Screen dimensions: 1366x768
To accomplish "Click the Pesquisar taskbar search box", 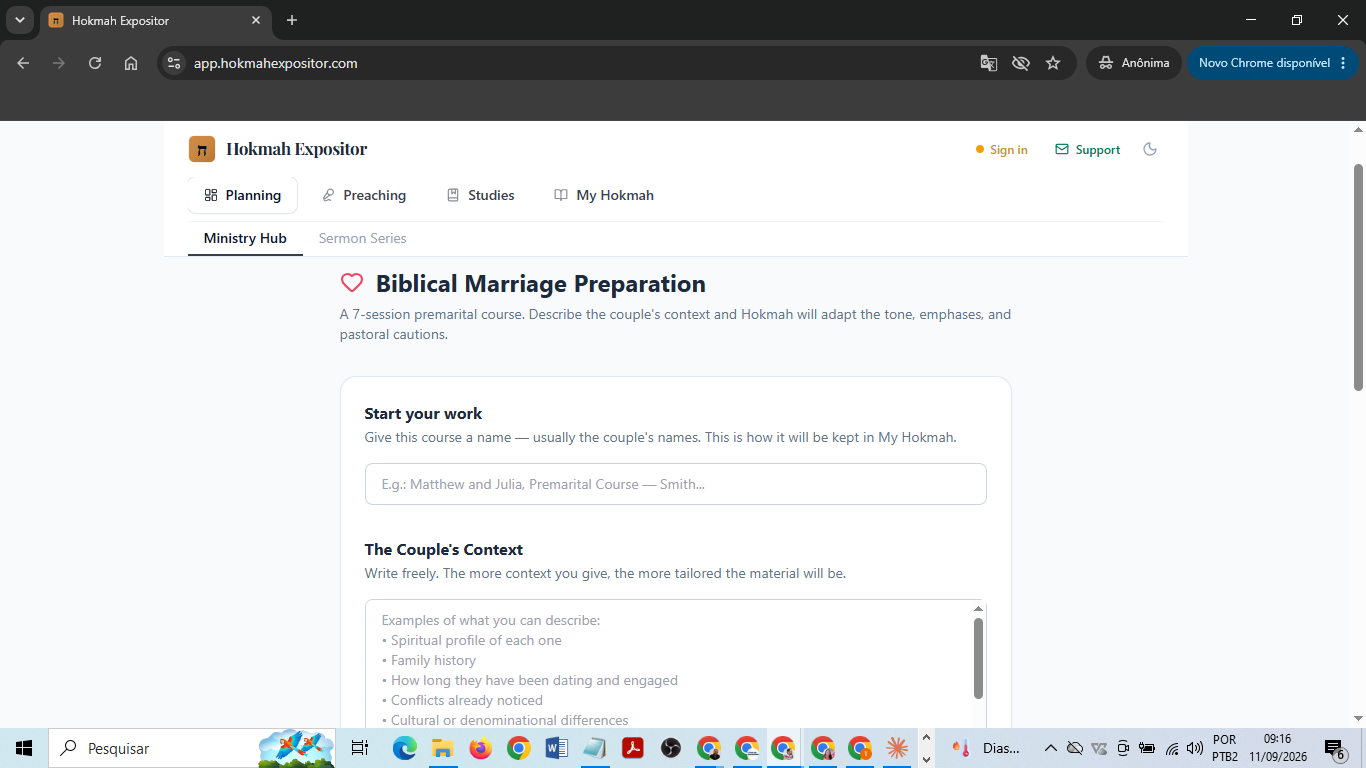I will click(194, 748).
